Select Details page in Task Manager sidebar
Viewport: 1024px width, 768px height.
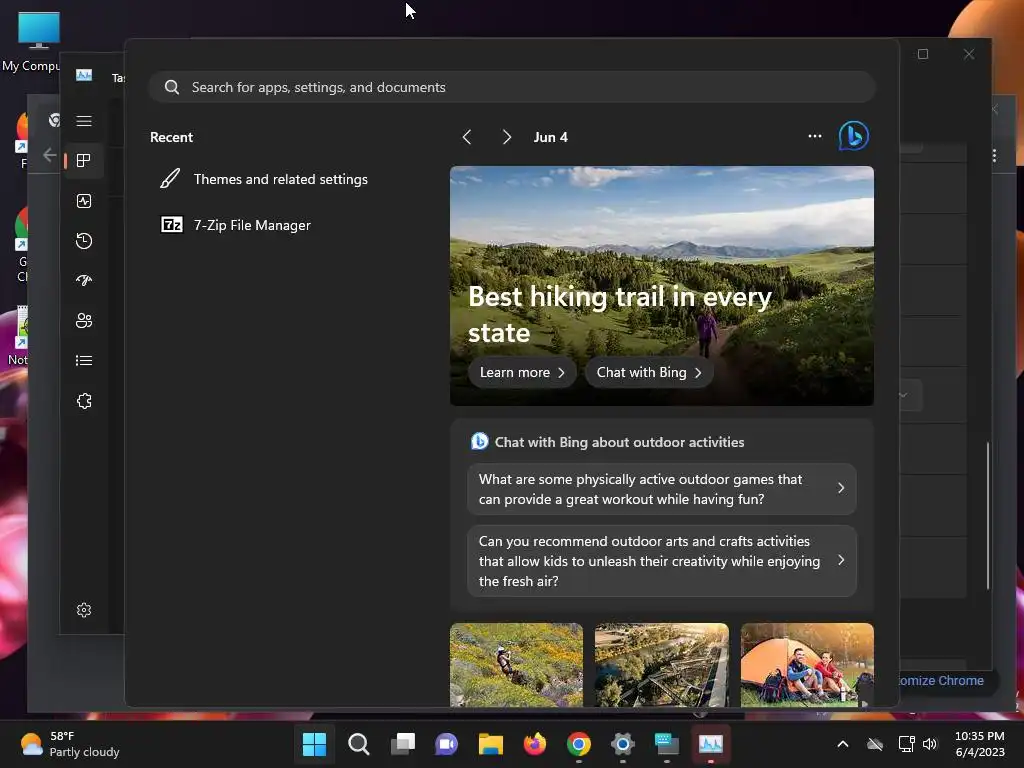point(84,360)
